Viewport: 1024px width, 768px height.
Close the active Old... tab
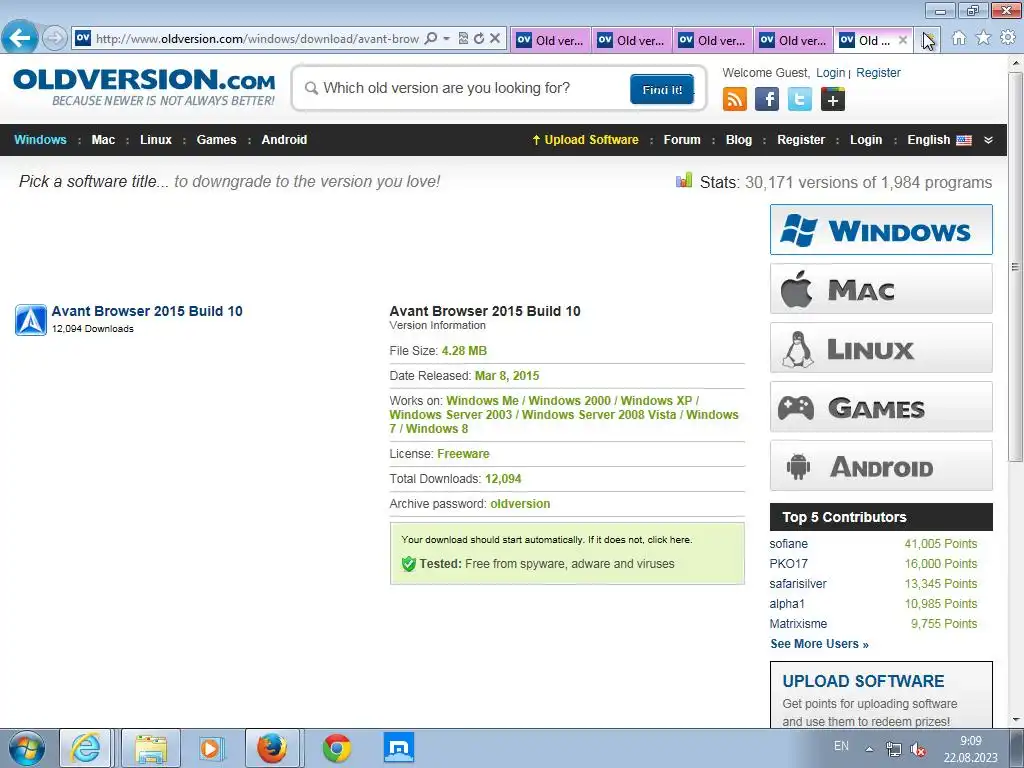(903, 40)
